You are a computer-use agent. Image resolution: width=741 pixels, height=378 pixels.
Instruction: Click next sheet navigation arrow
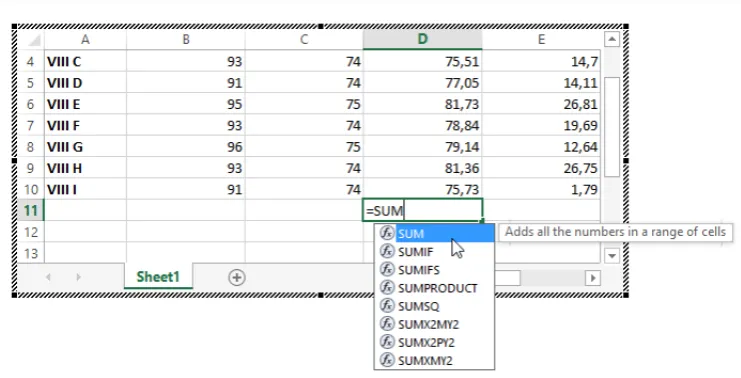pyautogui.click(x=78, y=277)
